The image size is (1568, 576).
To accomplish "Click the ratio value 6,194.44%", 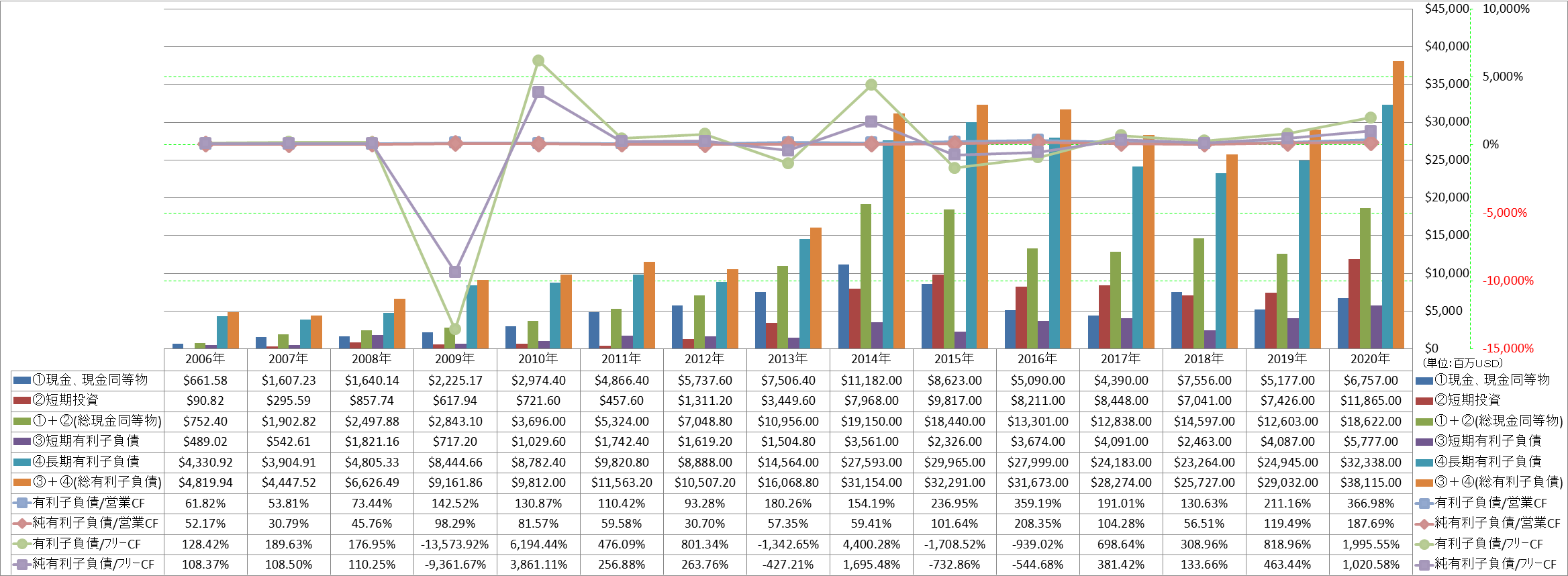I will tap(538, 544).
